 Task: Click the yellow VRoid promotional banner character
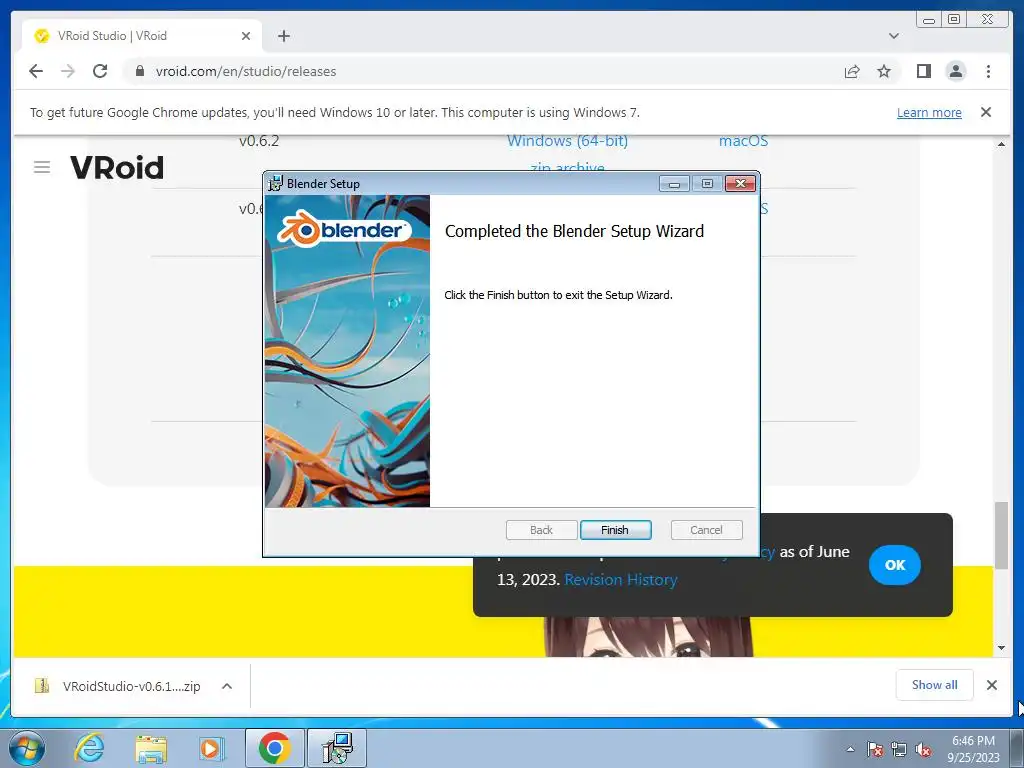click(x=648, y=637)
